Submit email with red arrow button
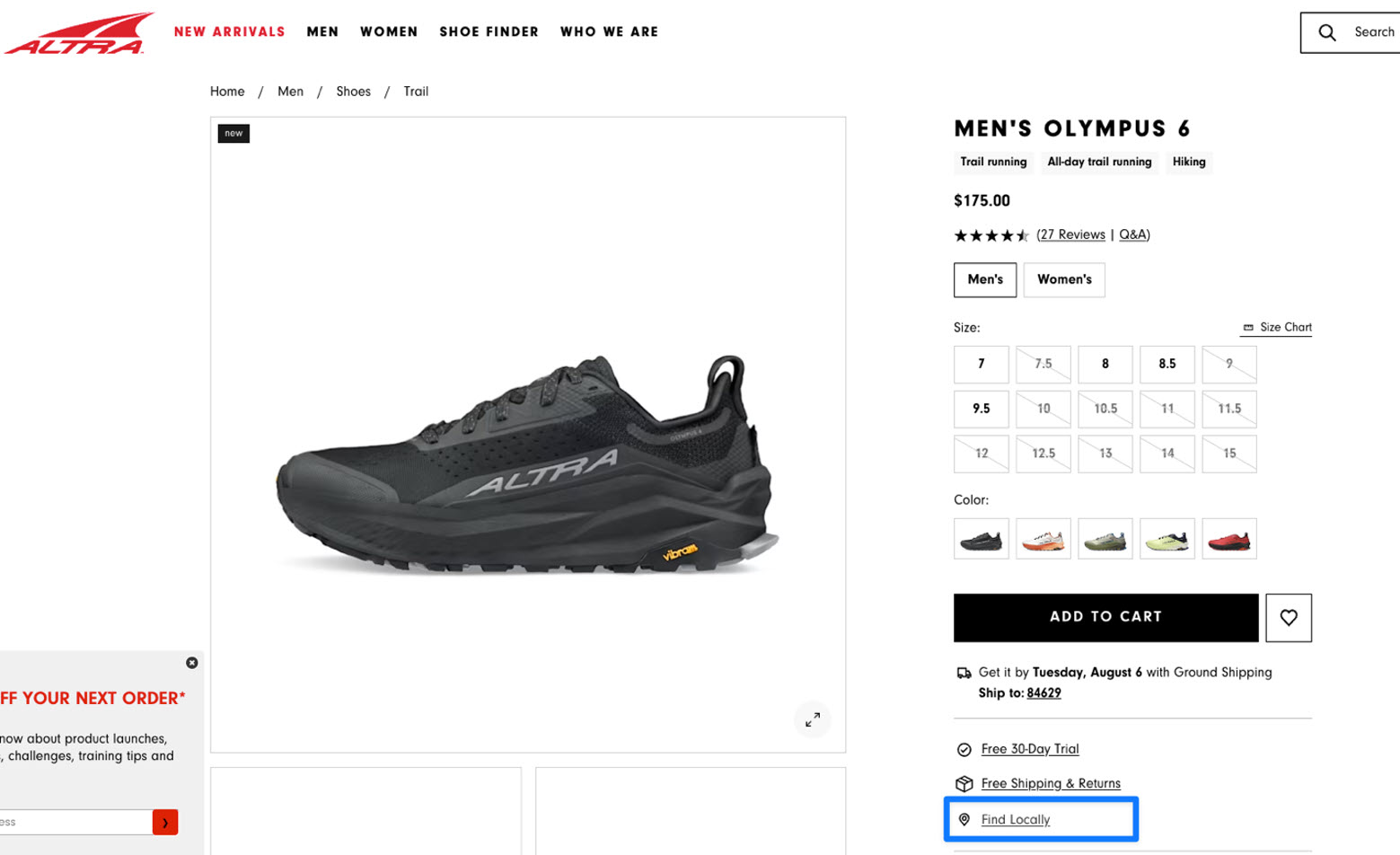This screenshot has width=1400, height=855. (x=165, y=822)
